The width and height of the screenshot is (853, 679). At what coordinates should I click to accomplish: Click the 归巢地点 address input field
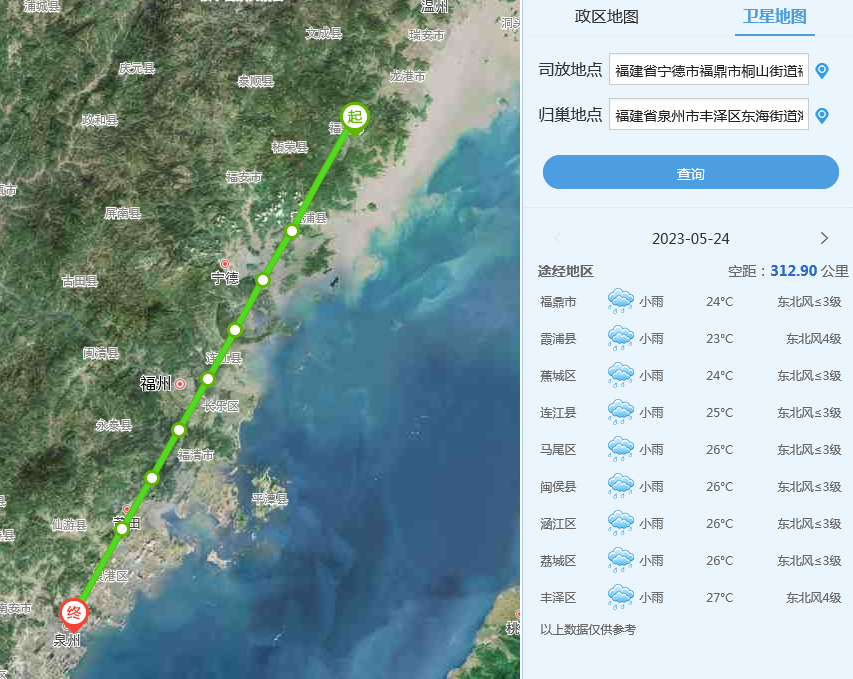(x=708, y=116)
